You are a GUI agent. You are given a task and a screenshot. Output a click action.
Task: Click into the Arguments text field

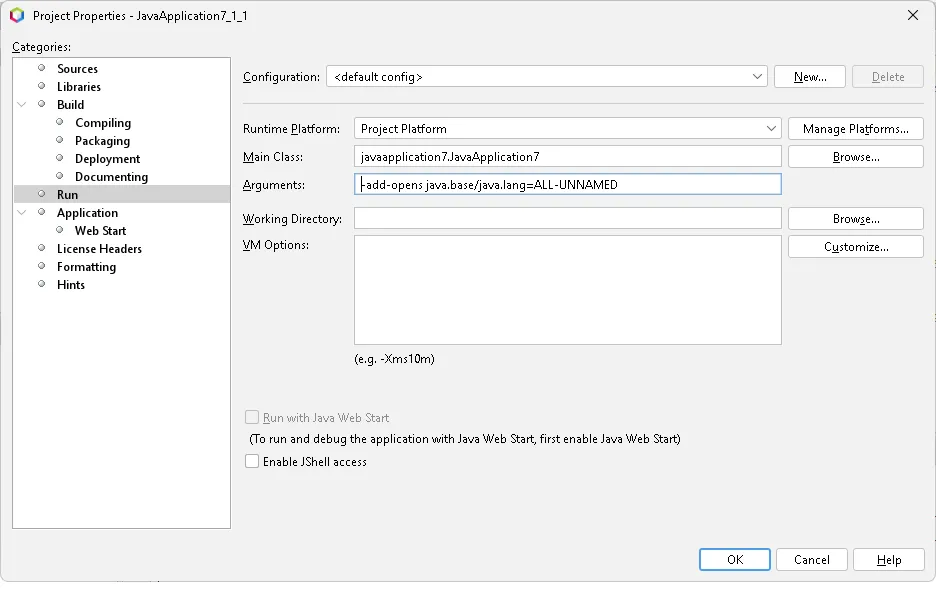[x=567, y=185]
